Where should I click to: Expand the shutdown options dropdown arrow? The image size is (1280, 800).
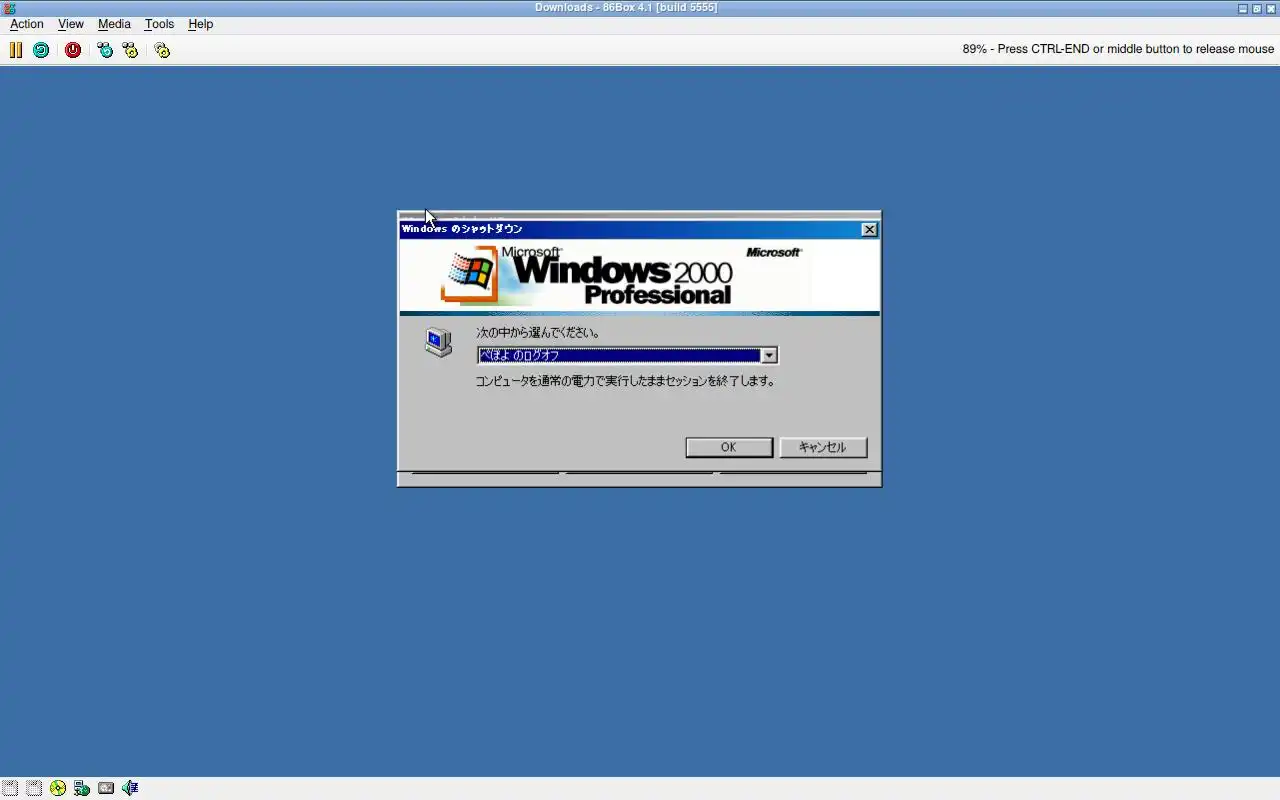[x=769, y=355]
